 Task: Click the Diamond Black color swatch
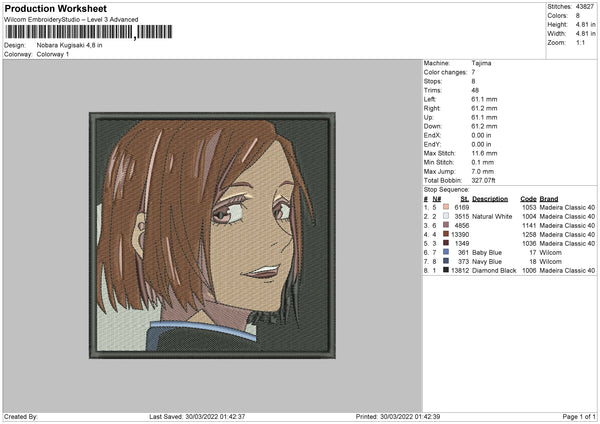click(x=446, y=270)
